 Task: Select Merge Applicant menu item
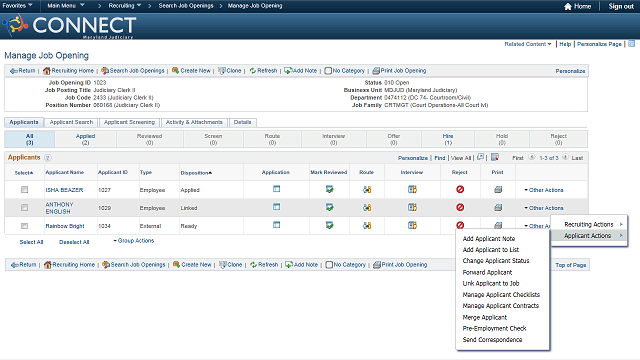point(484,317)
